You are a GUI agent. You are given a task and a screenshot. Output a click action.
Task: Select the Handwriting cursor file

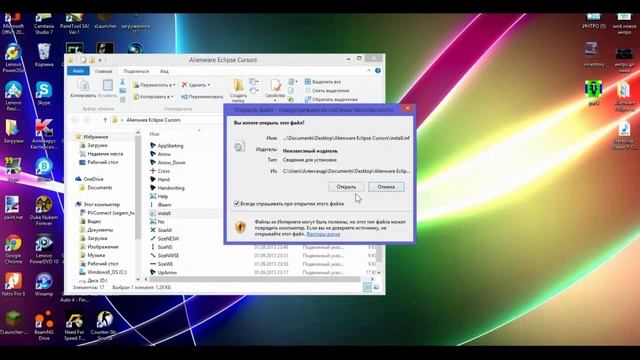[x=171, y=188]
